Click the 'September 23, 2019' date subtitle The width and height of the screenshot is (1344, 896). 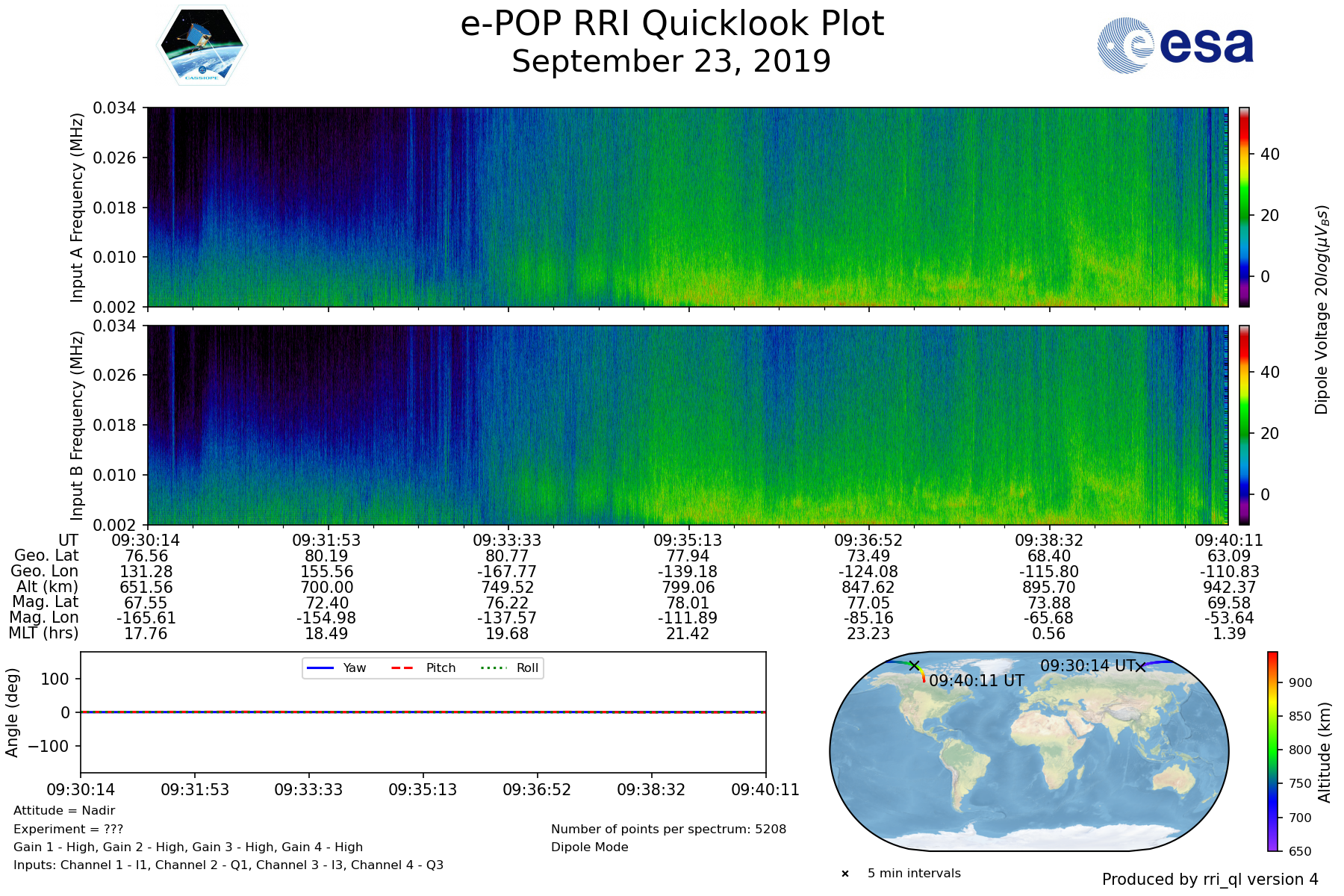pyautogui.click(x=671, y=61)
